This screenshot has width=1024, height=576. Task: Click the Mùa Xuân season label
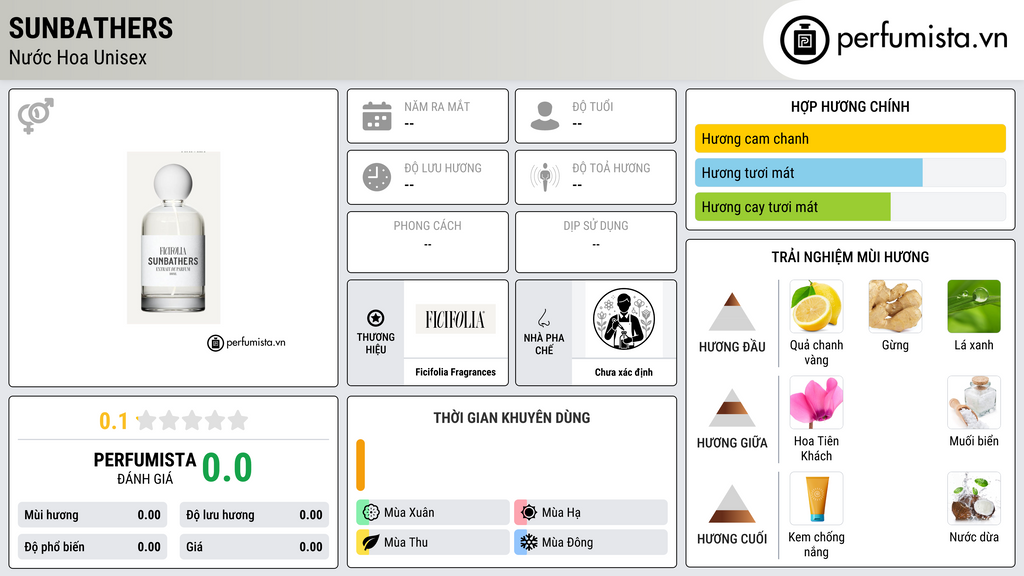(409, 513)
